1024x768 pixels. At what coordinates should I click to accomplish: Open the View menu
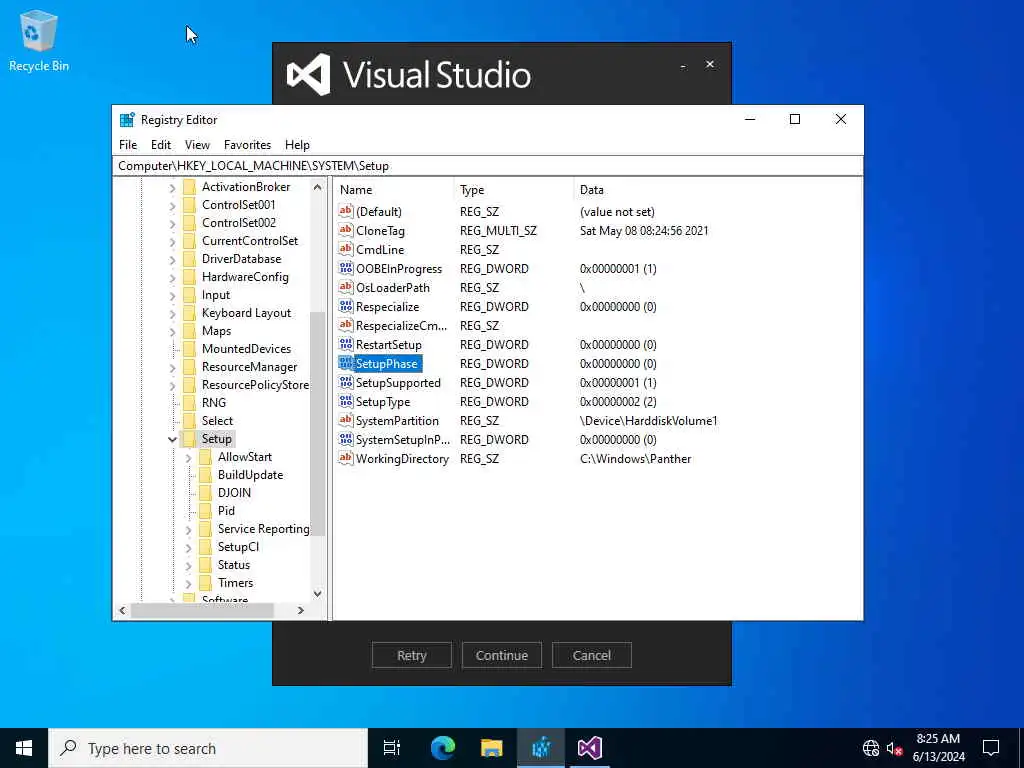coord(197,145)
